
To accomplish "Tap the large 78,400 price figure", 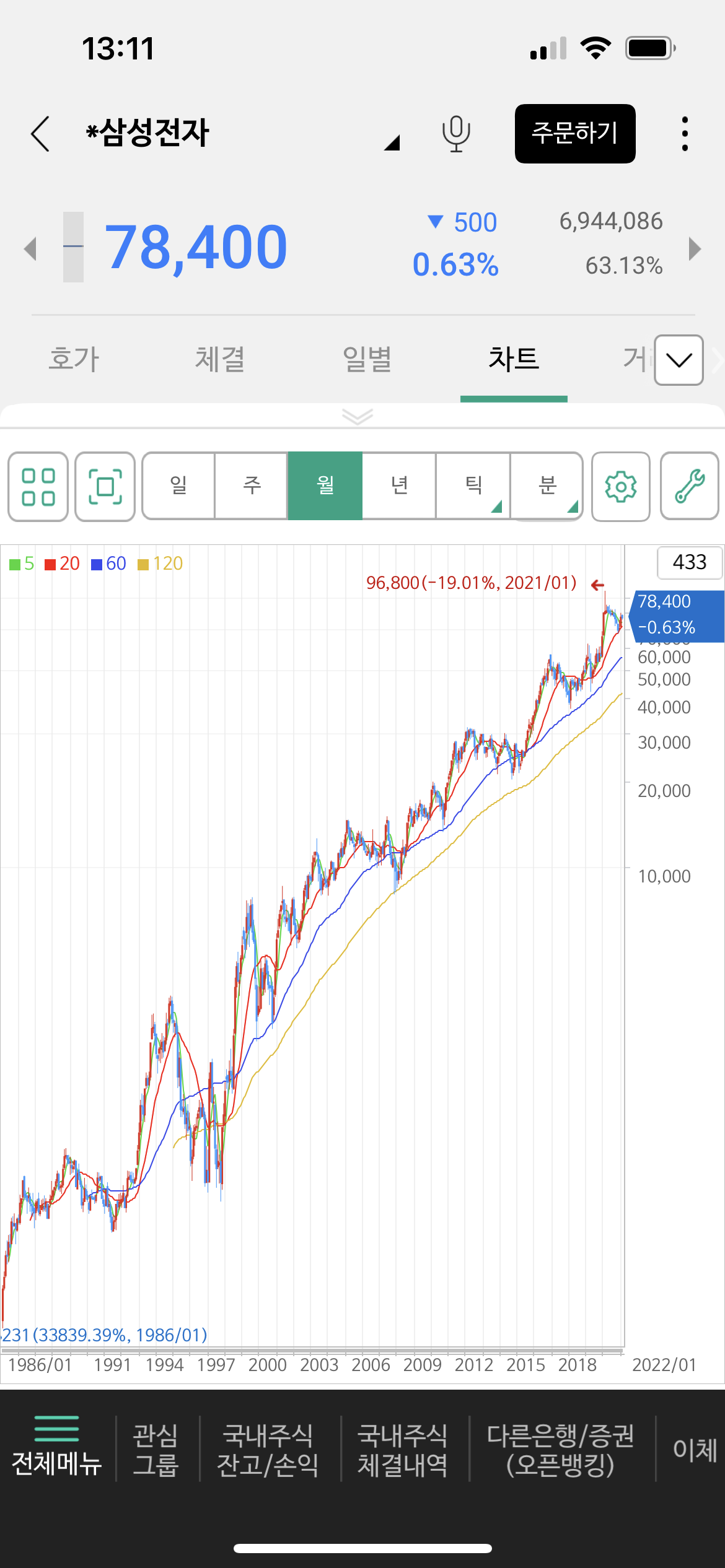I will [x=196, y=248].
